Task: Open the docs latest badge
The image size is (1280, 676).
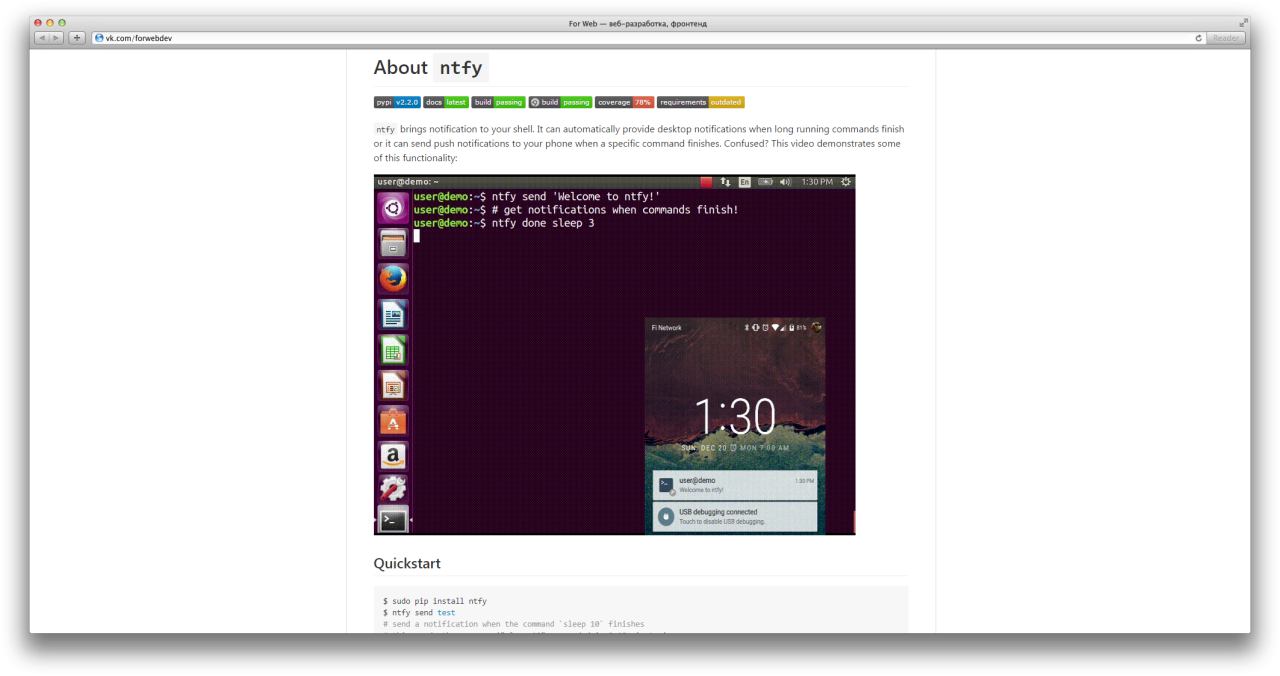Action: pyautogui.click(x=446, y=102)
